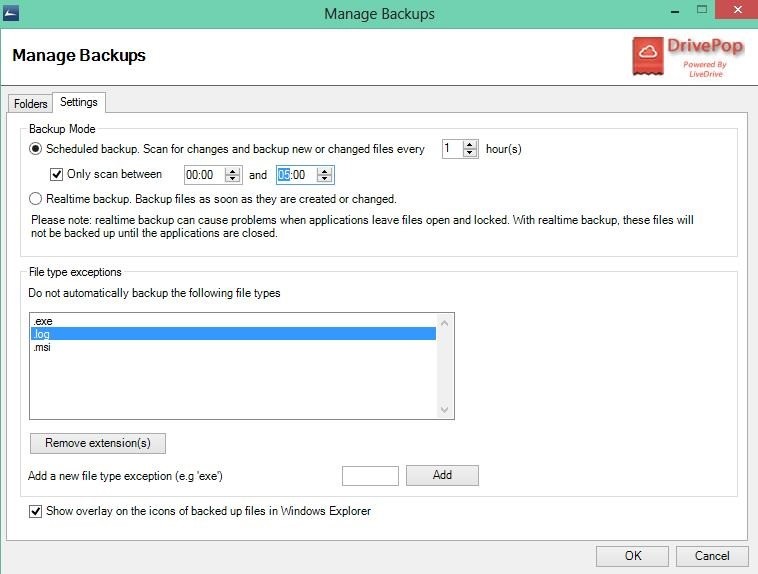Select the Scheduled backup radio button
The width and height of the screenshot is (758, 574).
35,149
